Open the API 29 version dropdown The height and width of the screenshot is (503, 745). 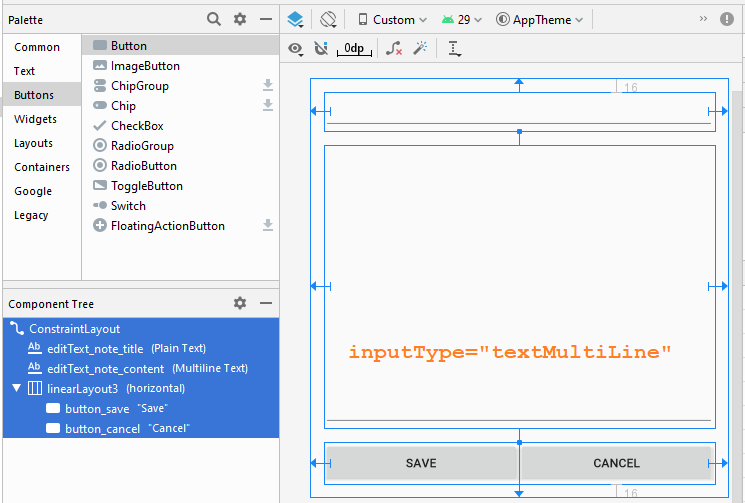tap(462, 19)
